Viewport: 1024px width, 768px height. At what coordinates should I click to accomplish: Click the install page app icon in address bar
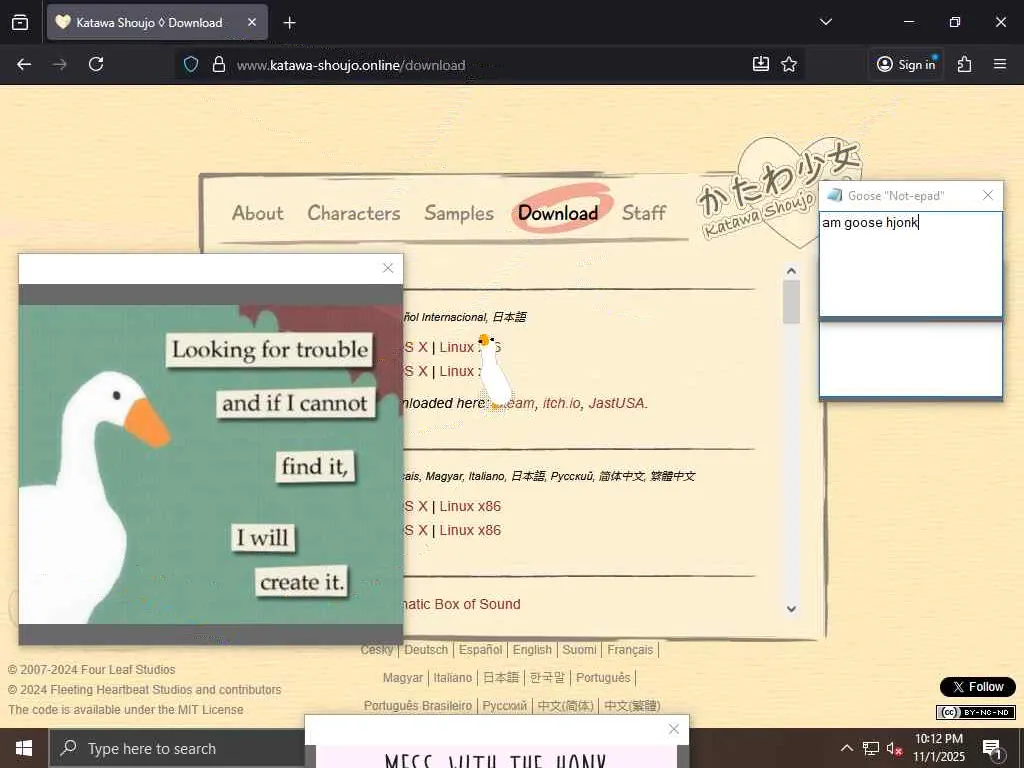click(x=761, y=63)
